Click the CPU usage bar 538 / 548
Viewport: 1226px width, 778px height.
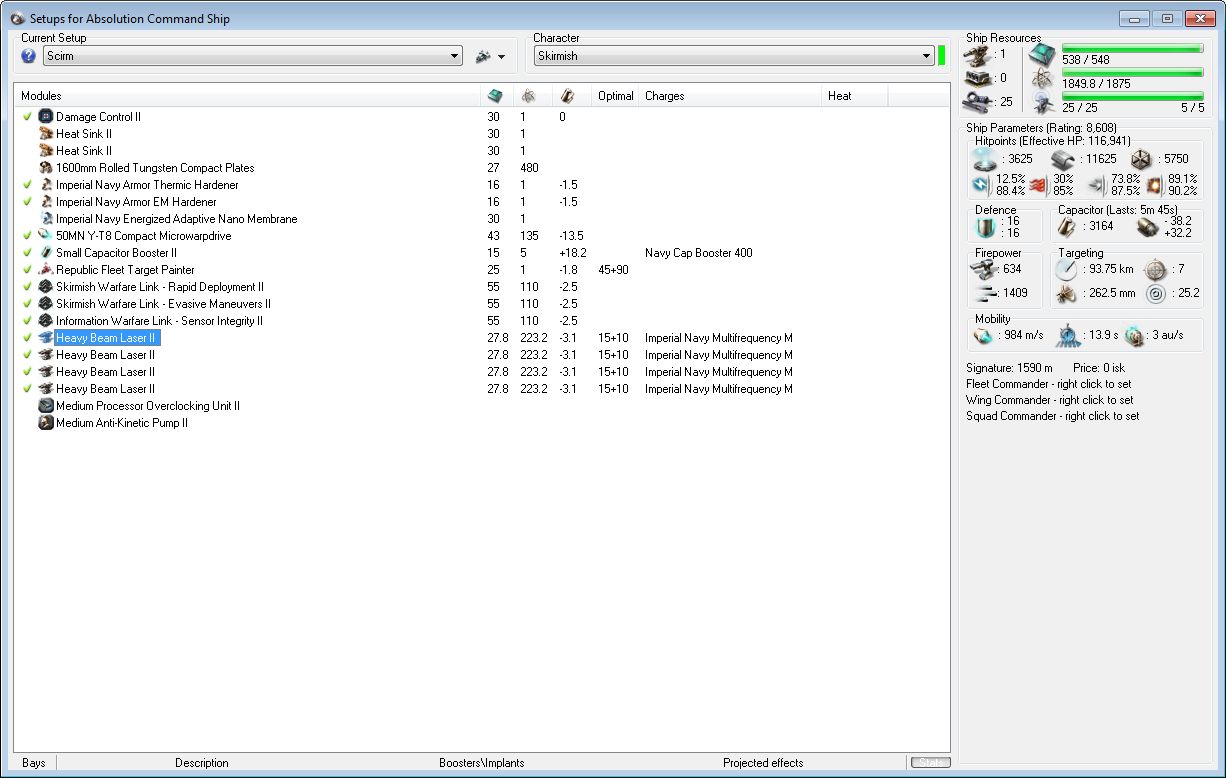coord(1132,48)
